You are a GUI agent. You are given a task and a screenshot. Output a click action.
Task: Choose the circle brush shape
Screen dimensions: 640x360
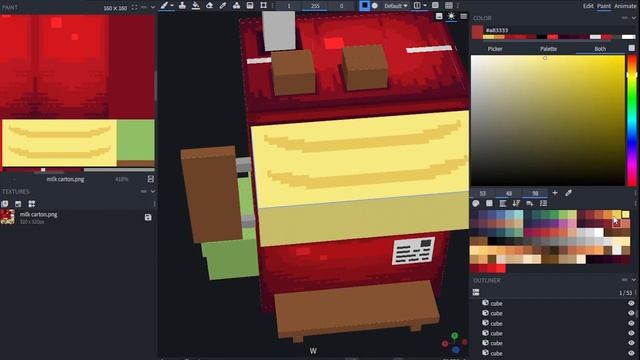point(375,6)
